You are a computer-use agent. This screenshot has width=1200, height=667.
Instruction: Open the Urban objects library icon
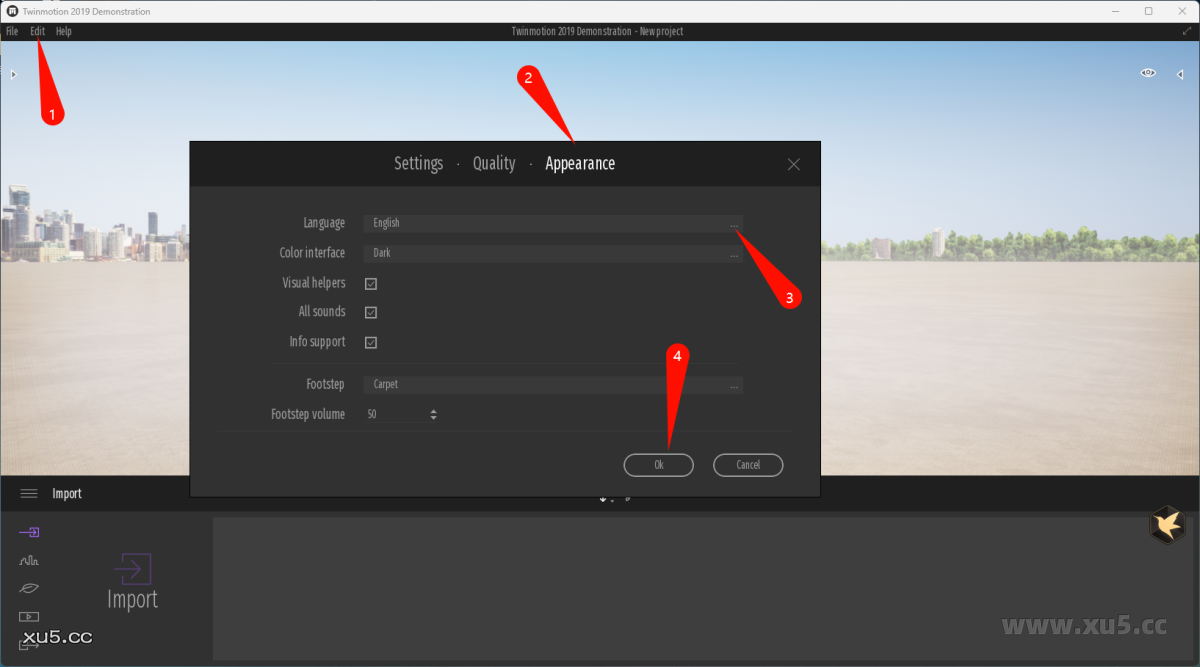[29, 560]
